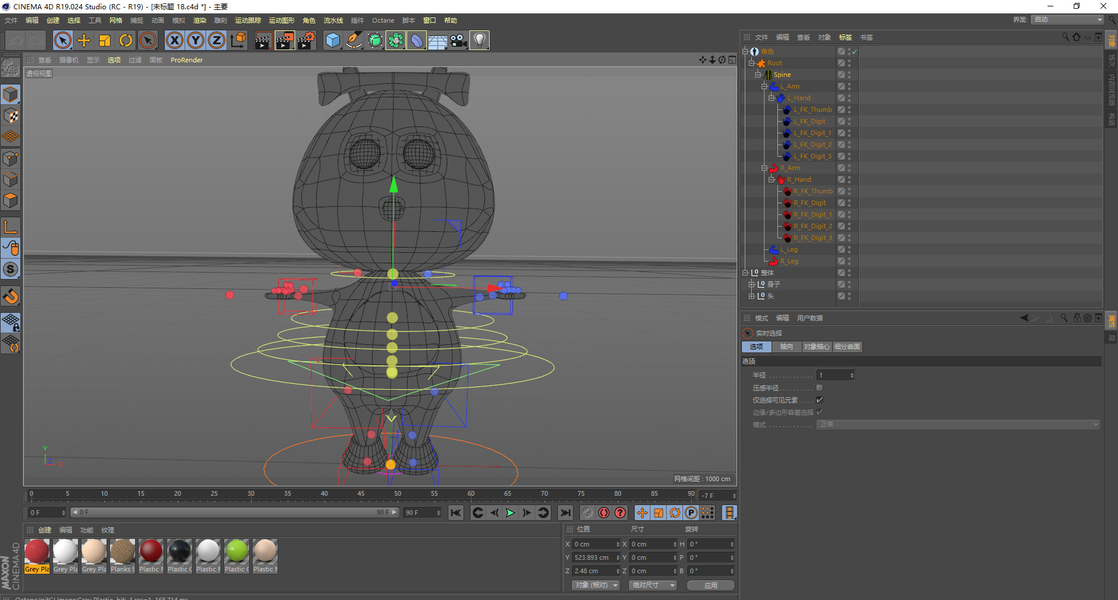The image size is (1118, 600).
Task: Open the subdivision surface generator icon
Action: pos(375,41)
